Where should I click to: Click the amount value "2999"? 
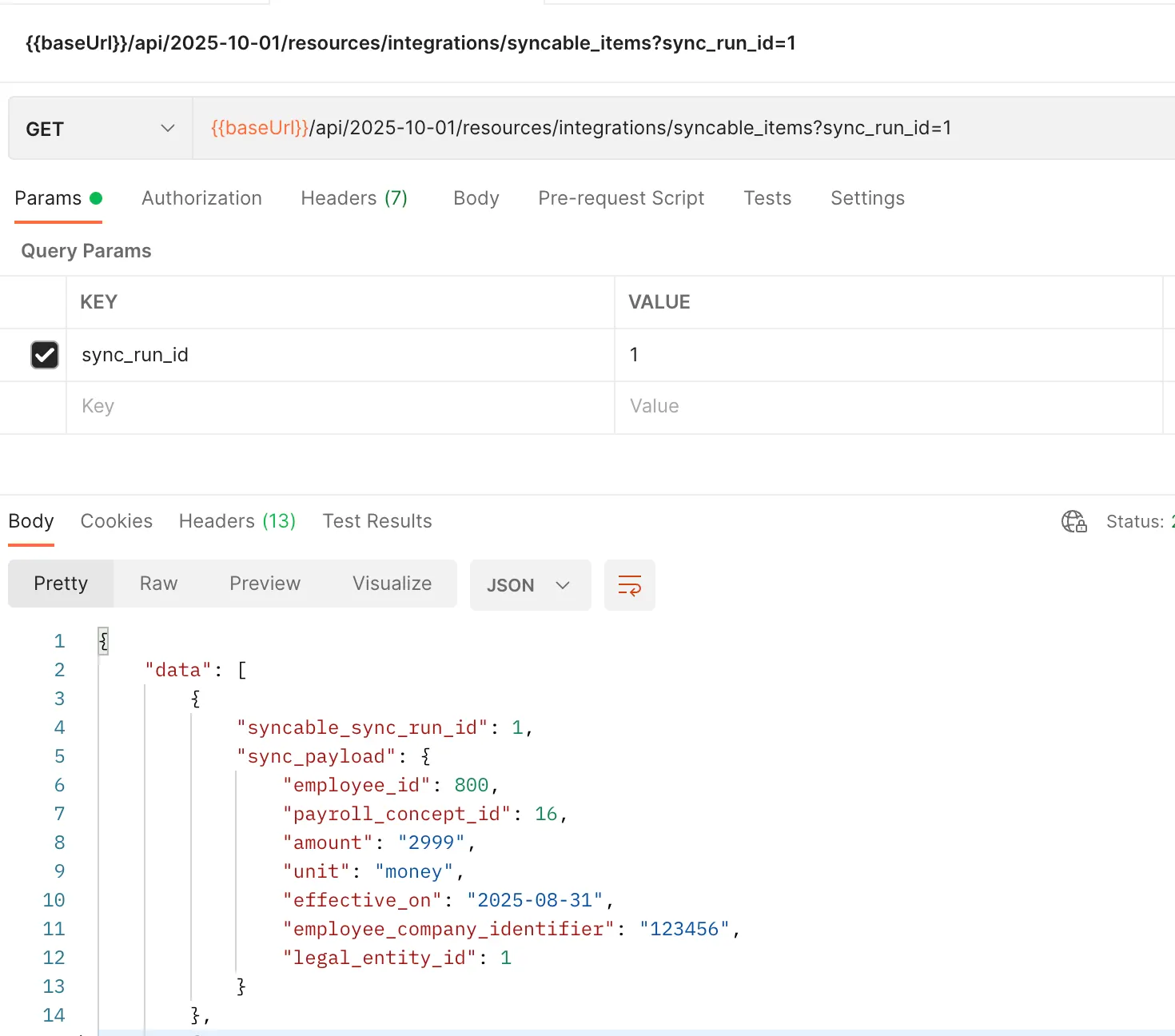coord(432,843)
